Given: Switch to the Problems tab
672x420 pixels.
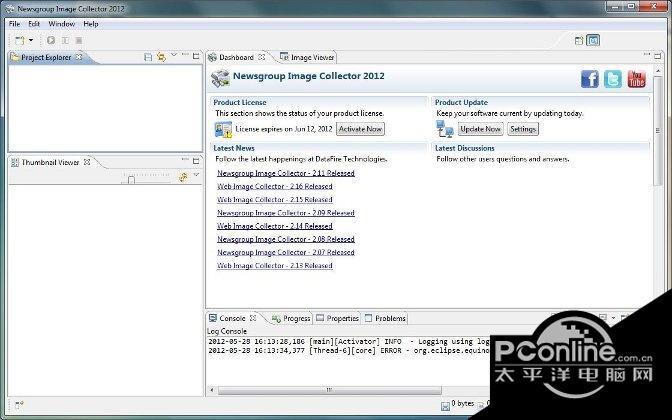Looking at the screenshot, I should point(385,318).
